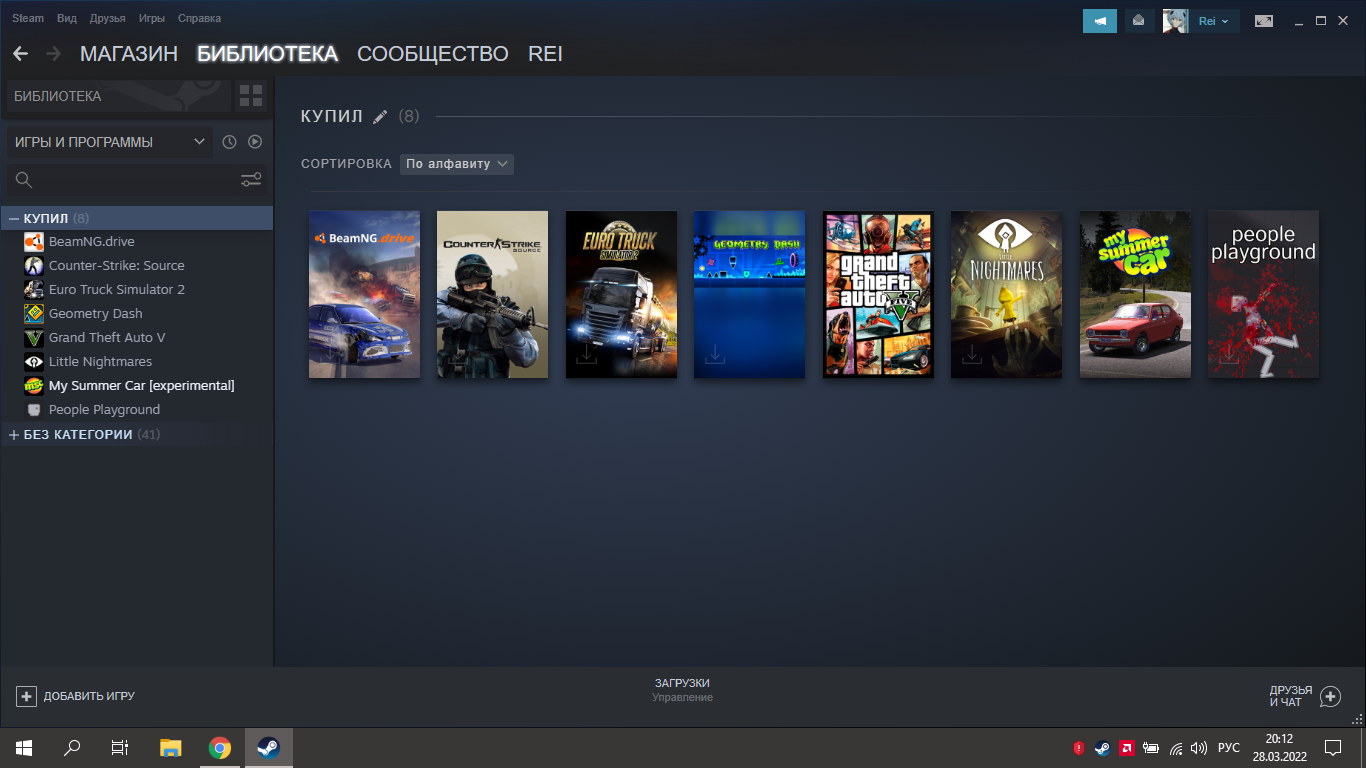1366x768 pixels.
Task: Collapse the КУПИЛ collection
Action: (x=14, y=218)
